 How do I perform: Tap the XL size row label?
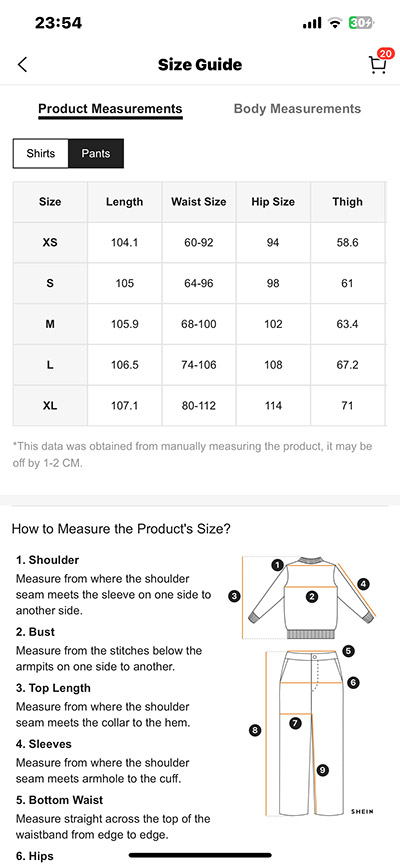click(x=50, y=406)
